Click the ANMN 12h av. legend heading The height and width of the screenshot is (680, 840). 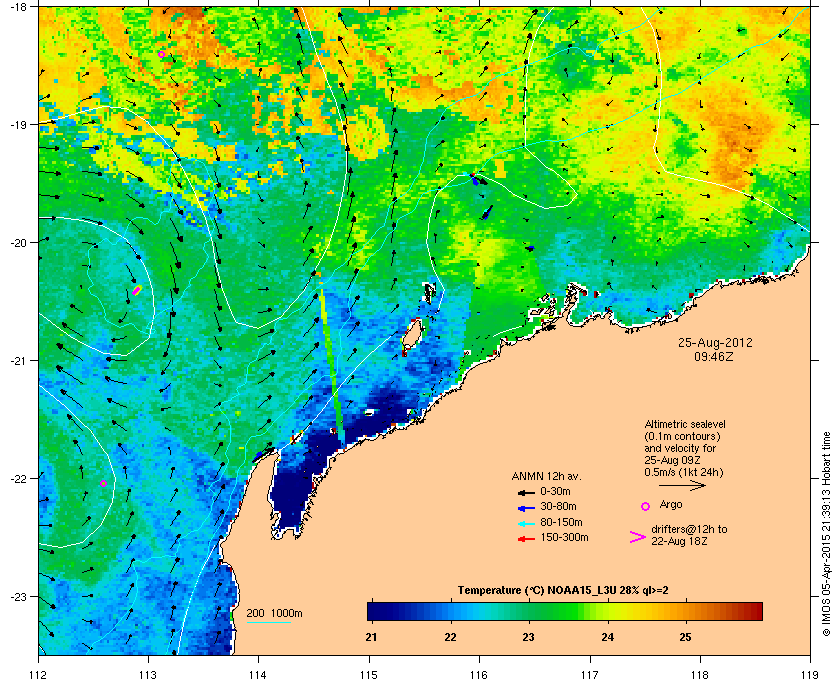(x=546, y=476)
